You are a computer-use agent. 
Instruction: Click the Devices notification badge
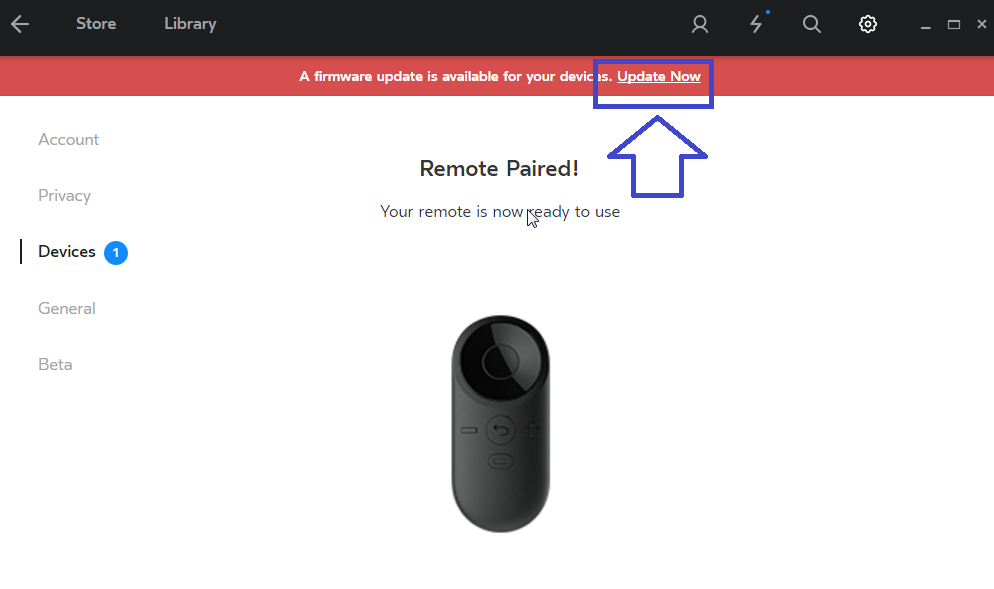click(116, 252)
